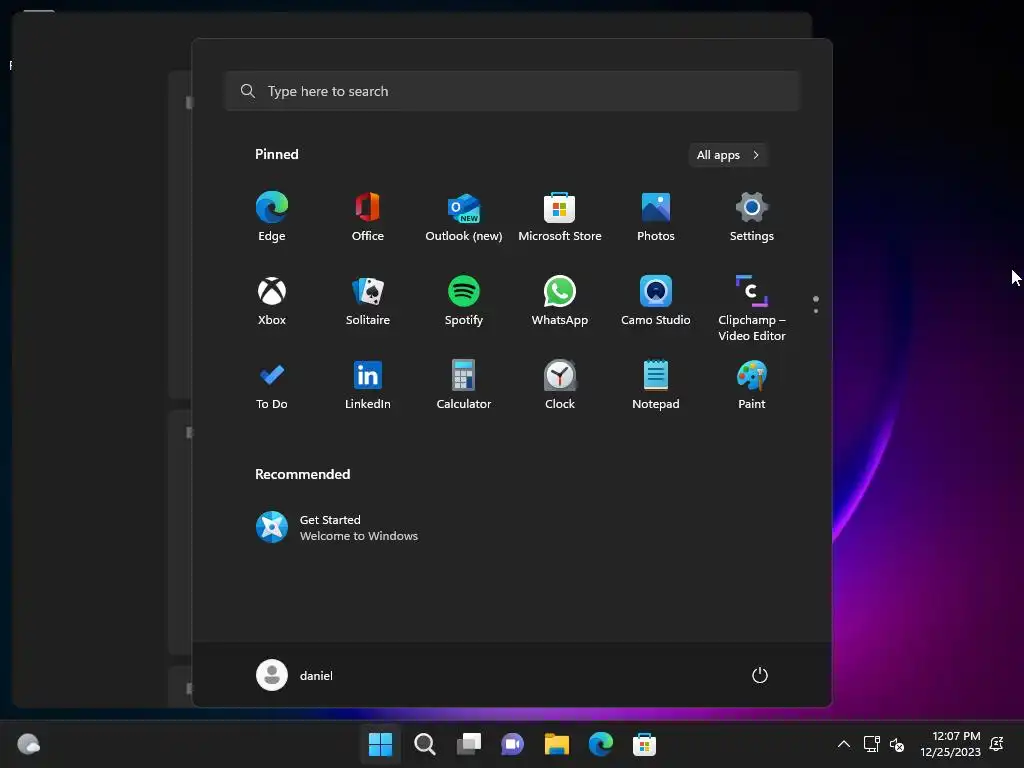Launch the Photos app
Image resolution: width=1024 pixels, height=768 pixels.
click(x=656, y=217)
